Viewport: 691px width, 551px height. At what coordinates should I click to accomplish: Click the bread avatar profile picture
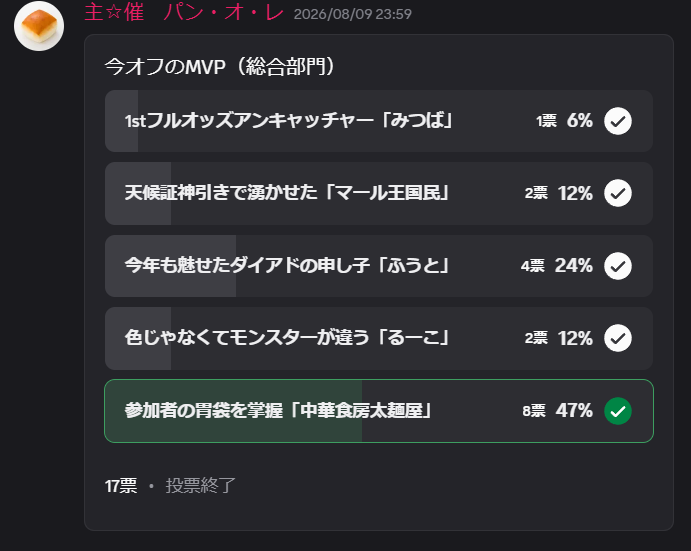[39, 26]
